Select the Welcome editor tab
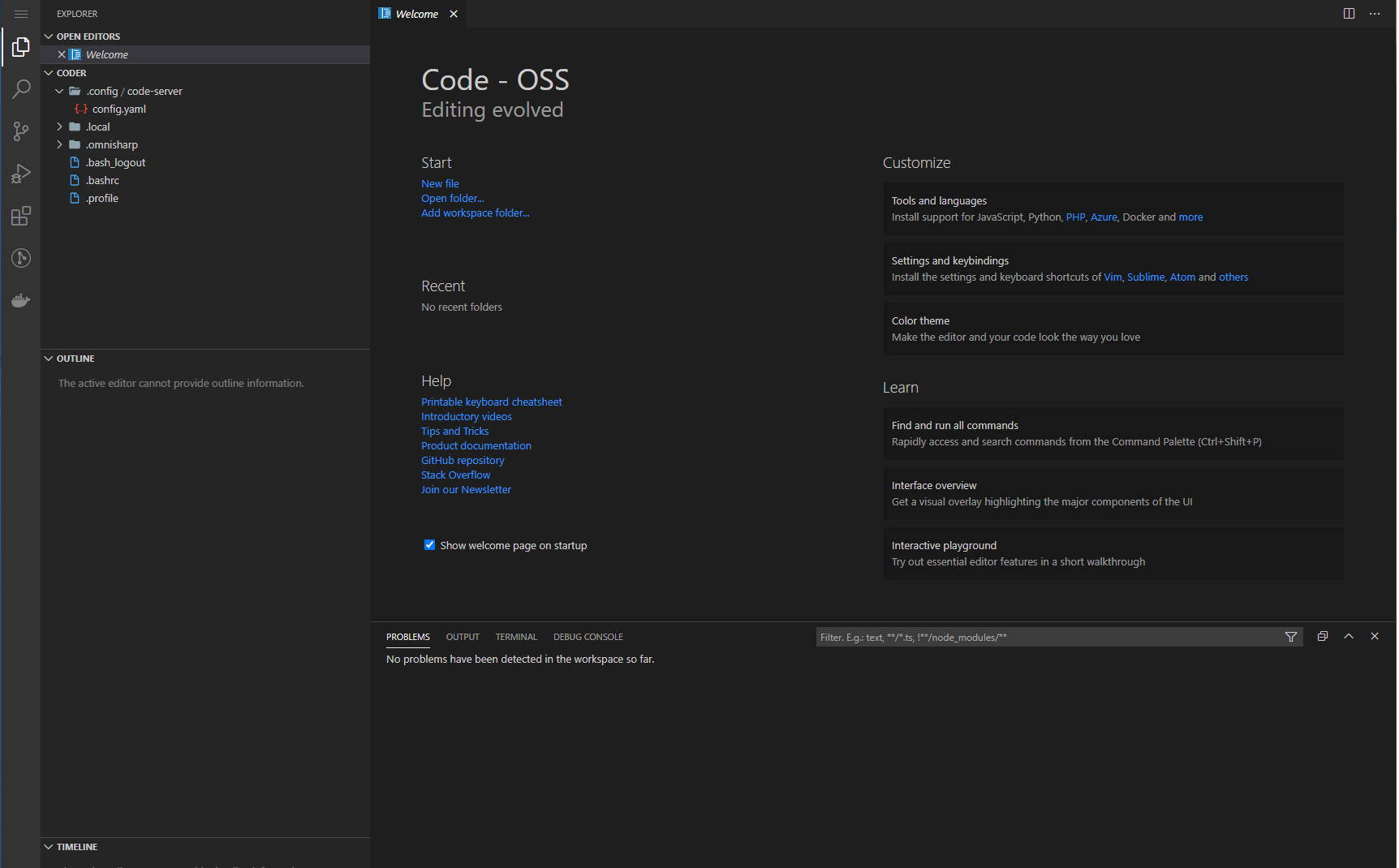The image size is (1399, 868). click(x=419, y=14)
